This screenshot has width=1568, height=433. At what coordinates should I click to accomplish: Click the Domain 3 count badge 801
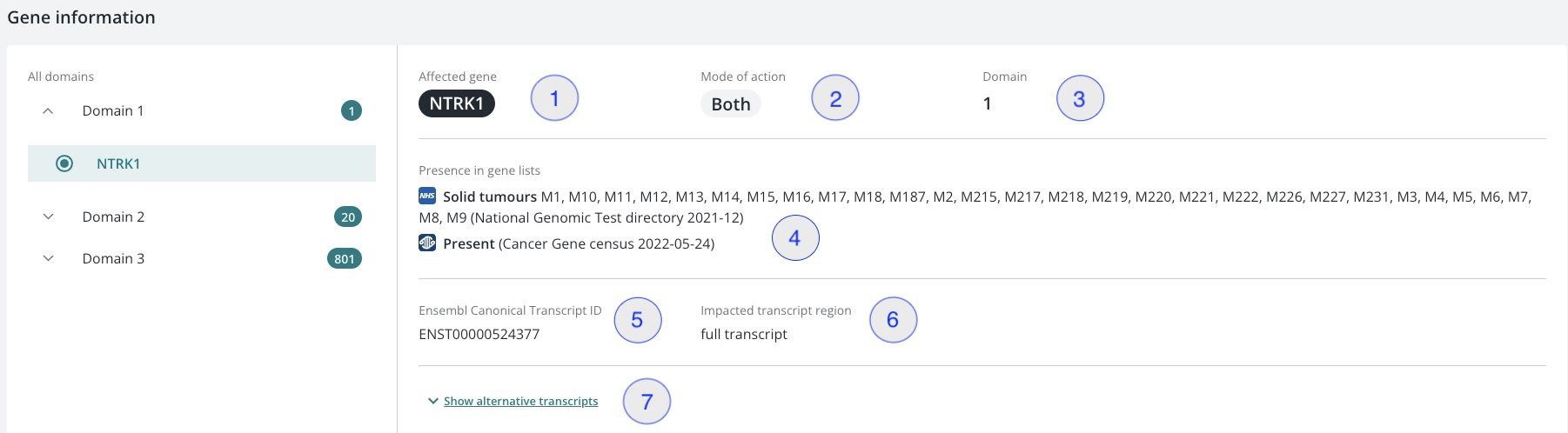[x=345, y=258]
